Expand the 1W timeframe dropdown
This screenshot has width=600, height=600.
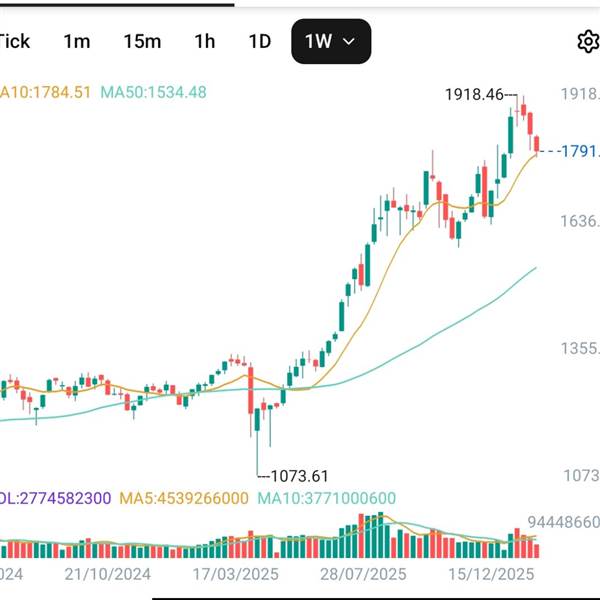pyautogui.click(x=331, y=41)
